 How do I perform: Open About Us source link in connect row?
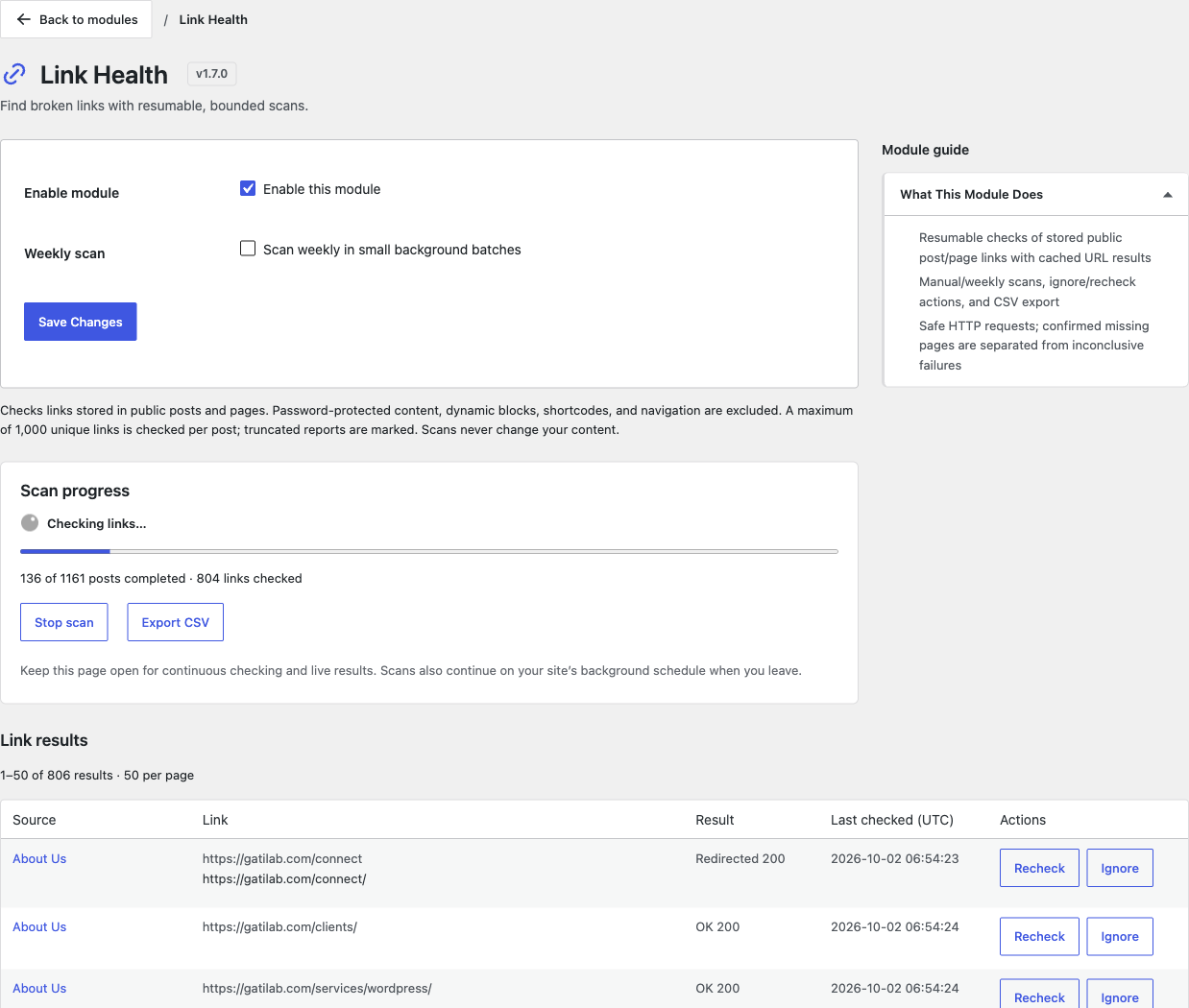pyautogui.click(x=39, y=858)
